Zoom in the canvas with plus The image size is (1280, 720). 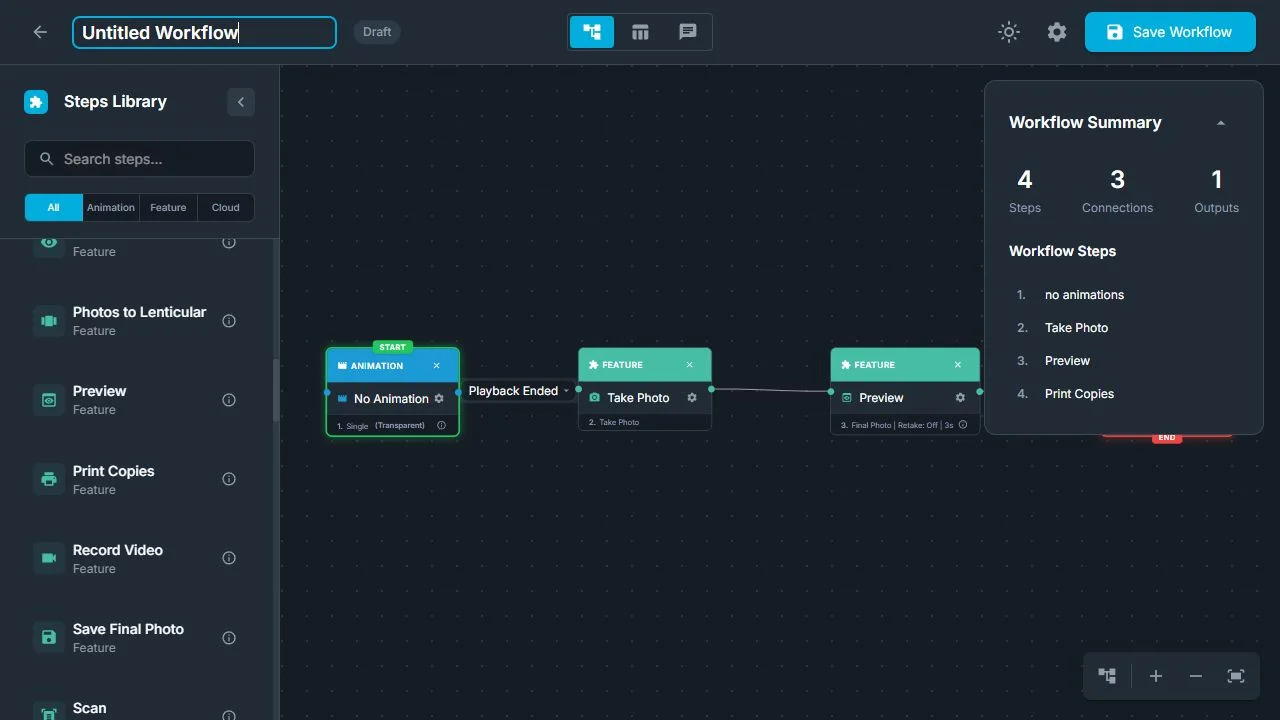(x=1156, y=676)
